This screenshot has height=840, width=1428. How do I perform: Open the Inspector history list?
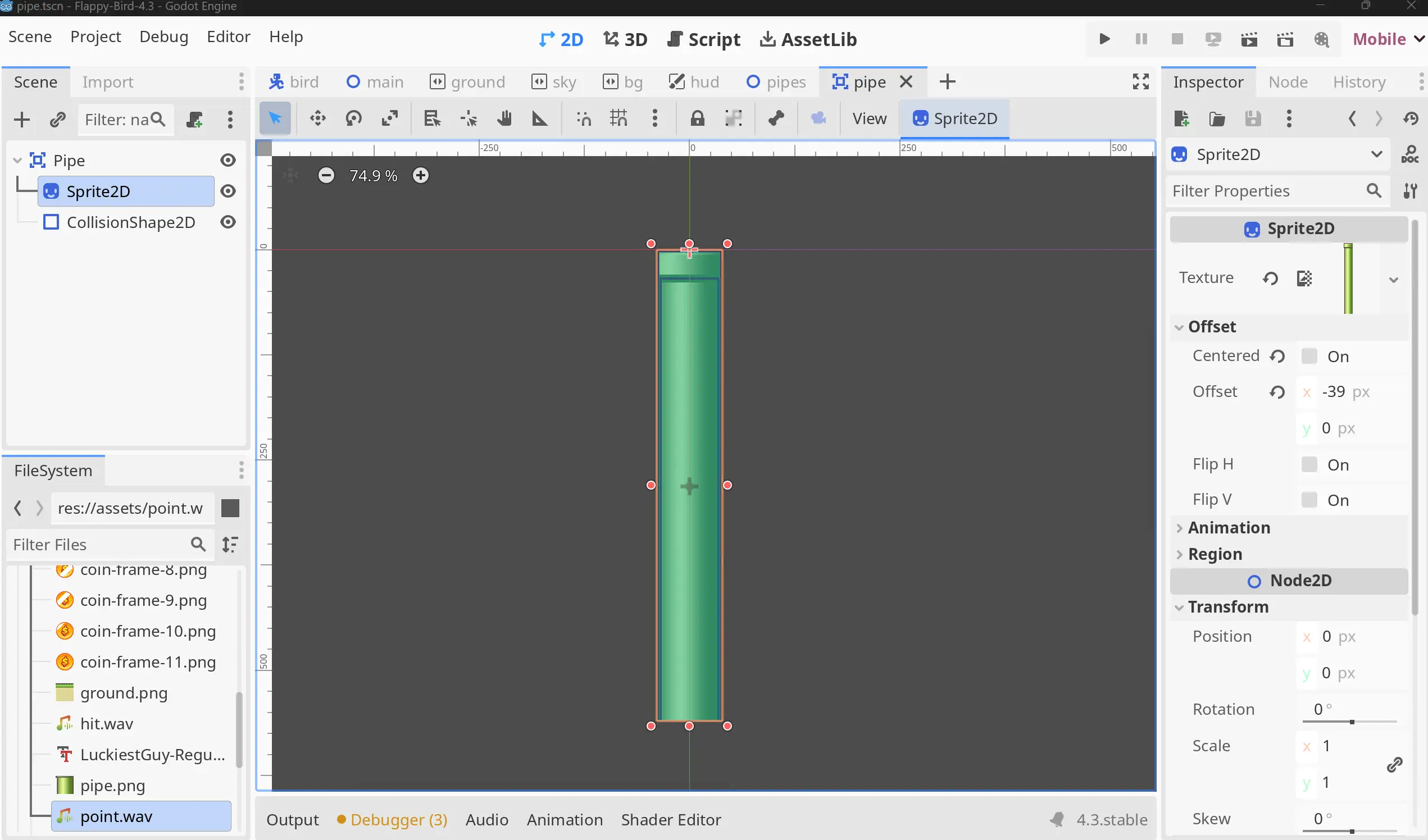[x=1411, y=118]
